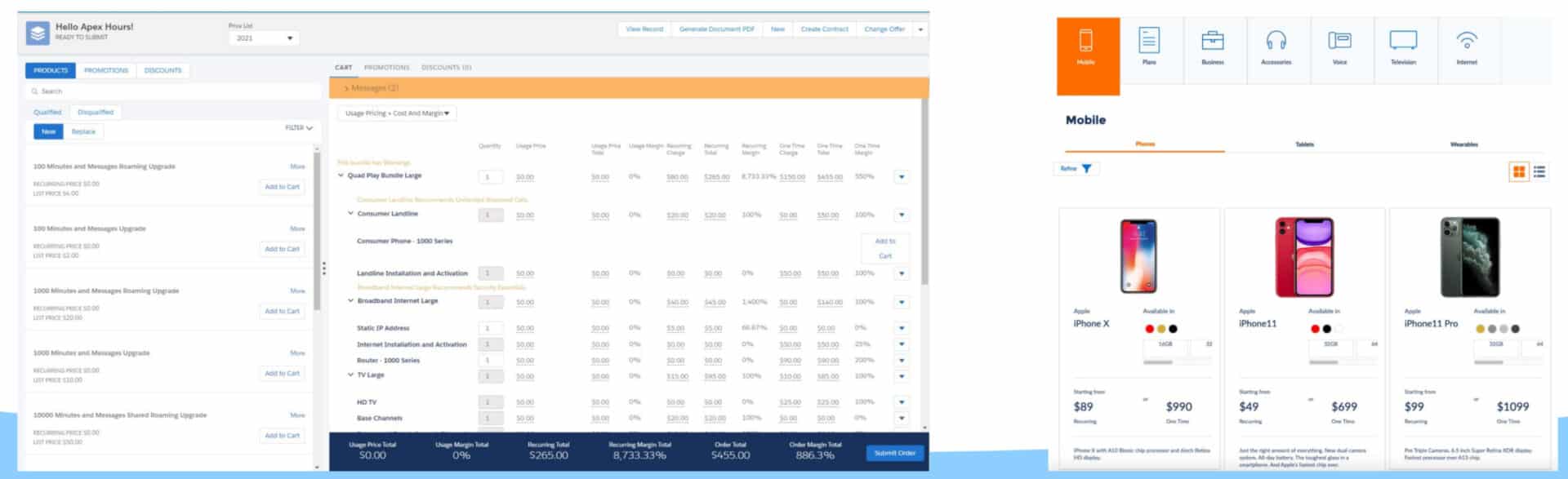Switch to the Phones tab
The width and height of the screenshot is (1568, 479).
[1145, 144]
